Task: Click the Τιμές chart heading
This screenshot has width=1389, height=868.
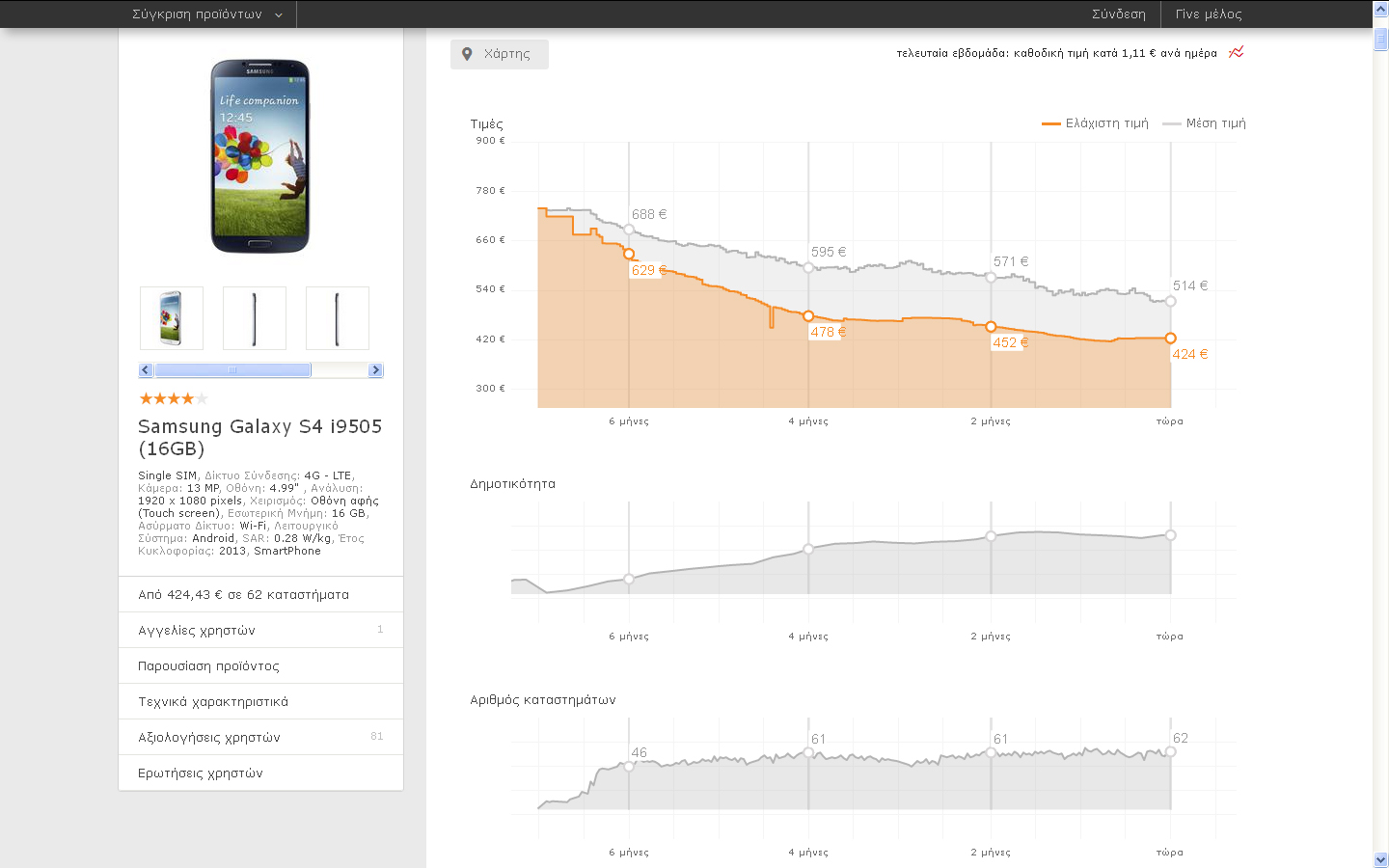Action: [x=487, y=124]
